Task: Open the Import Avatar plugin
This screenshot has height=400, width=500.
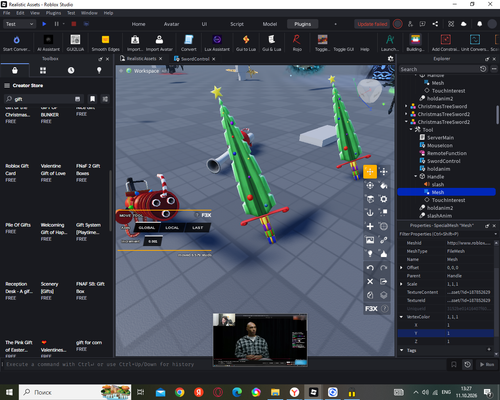Action: pyautogui.click(x=159, y=43)
